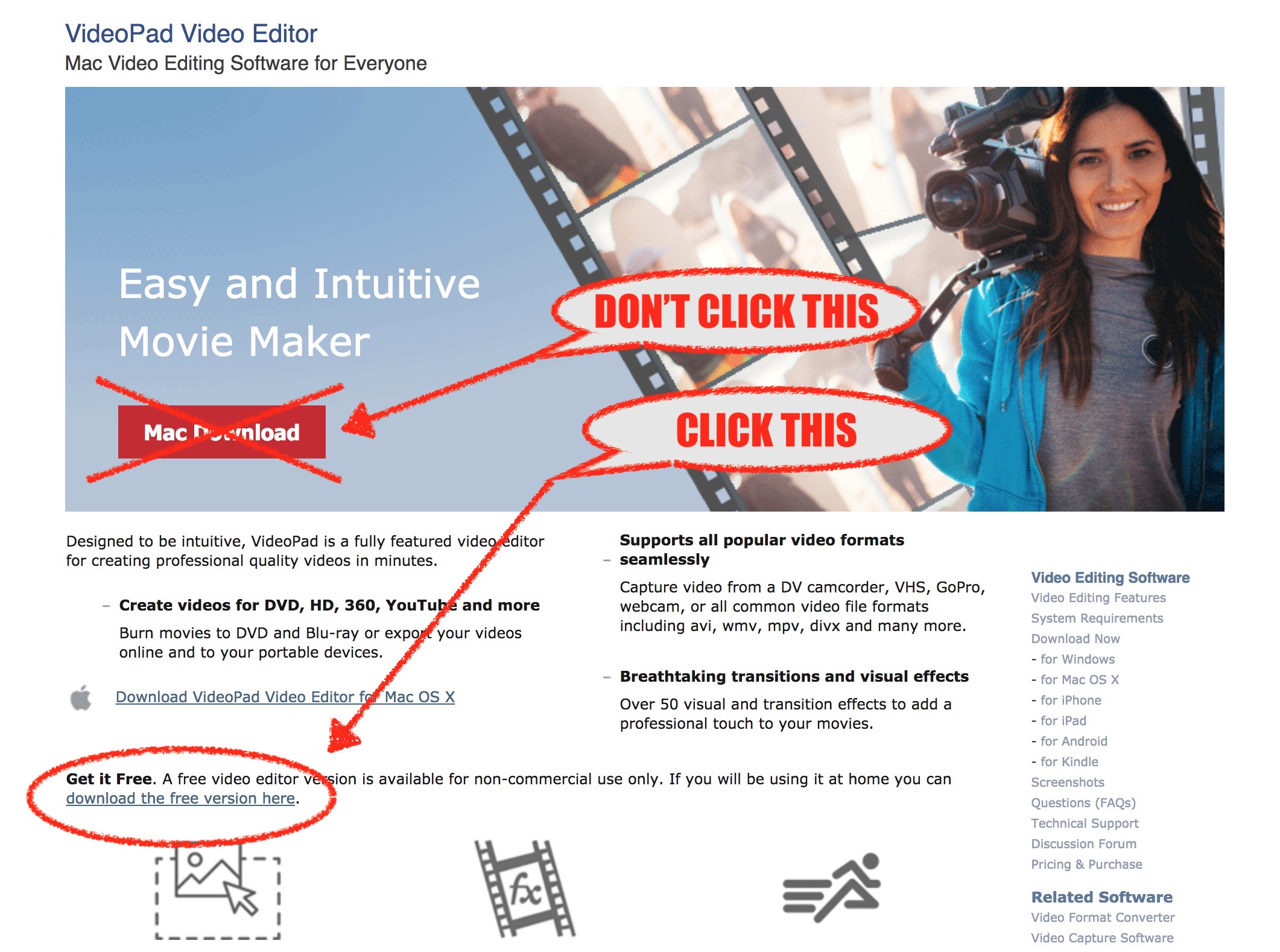Choose the for iPad download link

tap(1063, 720)
